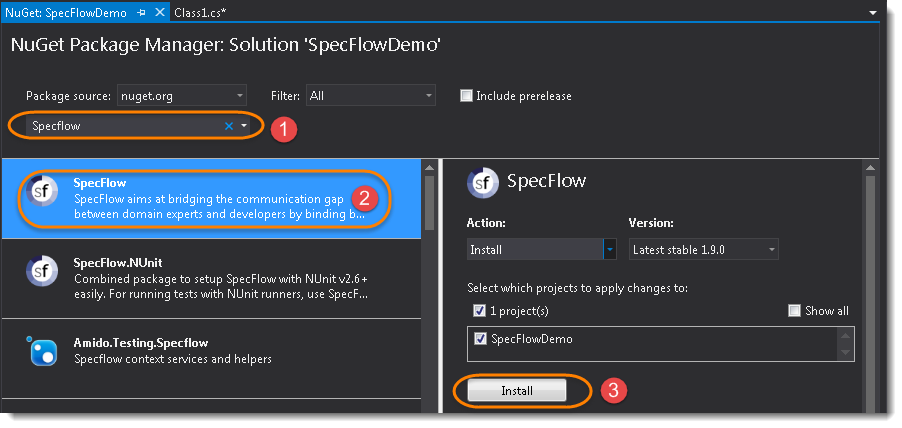Image resolution: width=902 pixels, height=428 pixels.
Task: Click the Amido.Testing.Specflow package icon
Action: tap(42, 351)
